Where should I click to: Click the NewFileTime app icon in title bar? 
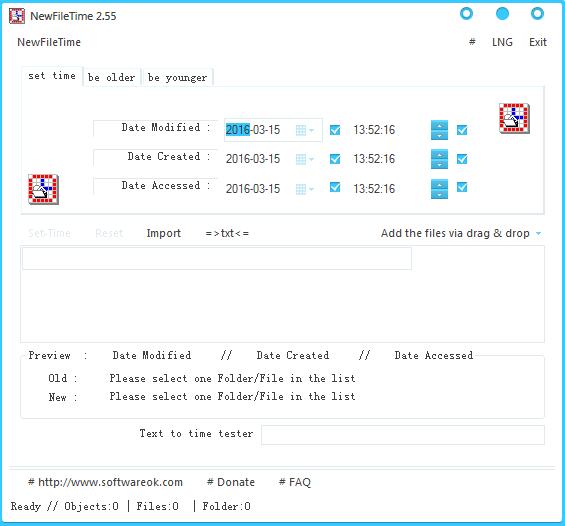tap(17, 16)
